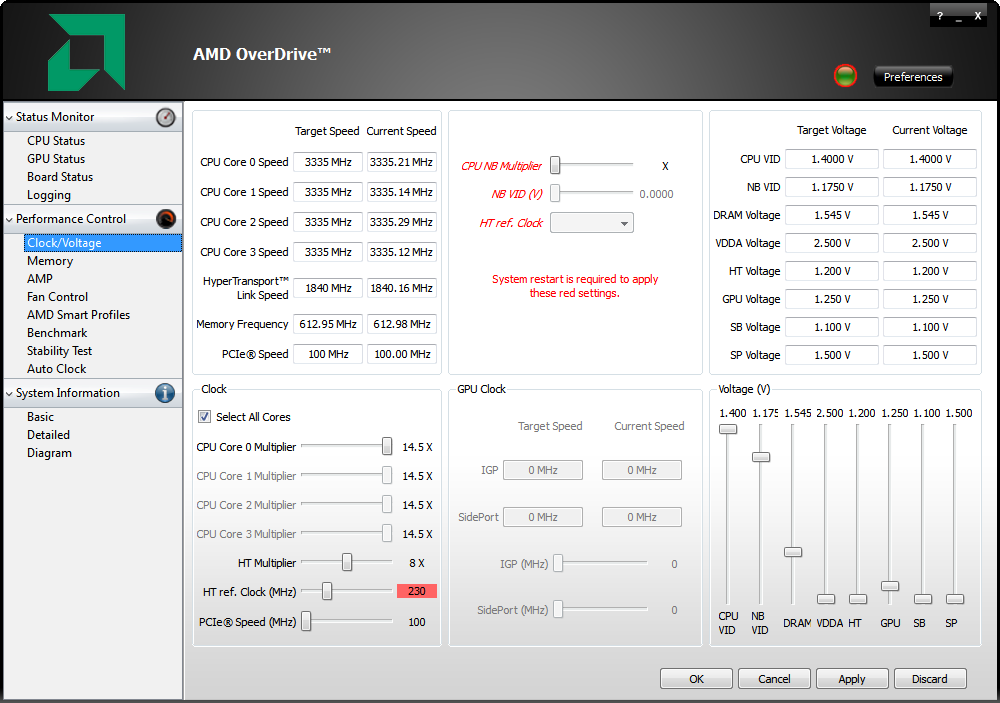Collapse the Performance Control section
The image size is (1000, 703).
[10, 219]
